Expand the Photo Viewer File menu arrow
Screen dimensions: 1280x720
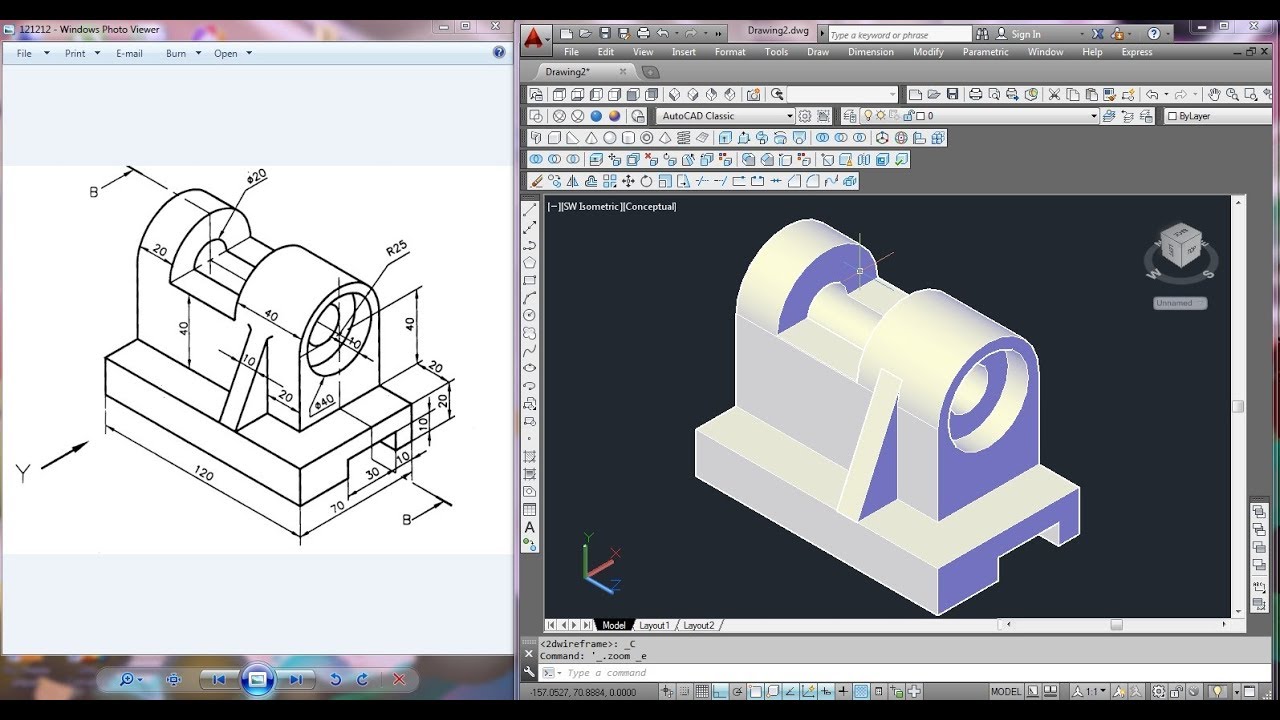46,53
